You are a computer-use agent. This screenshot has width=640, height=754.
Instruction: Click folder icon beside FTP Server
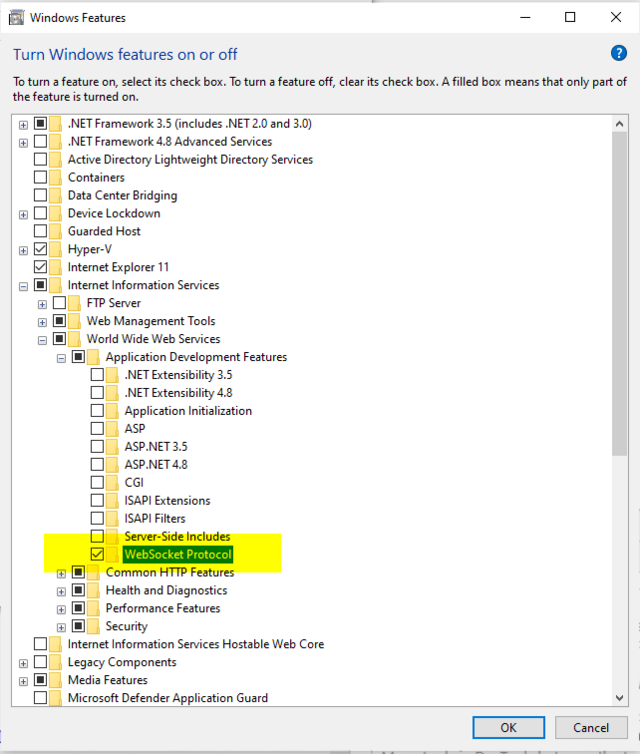(x=75, y=303)
